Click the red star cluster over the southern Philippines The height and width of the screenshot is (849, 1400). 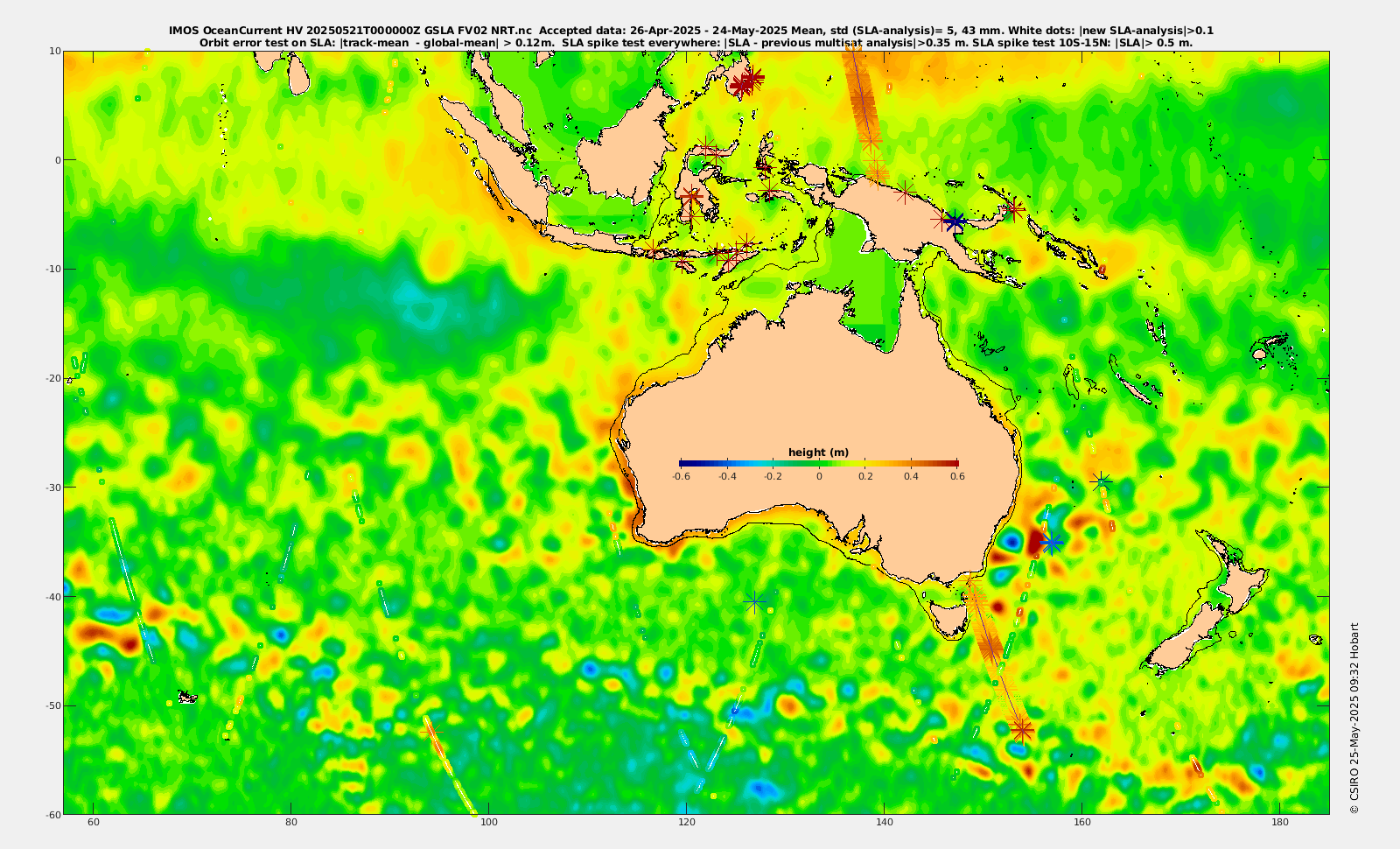point(746,81)
